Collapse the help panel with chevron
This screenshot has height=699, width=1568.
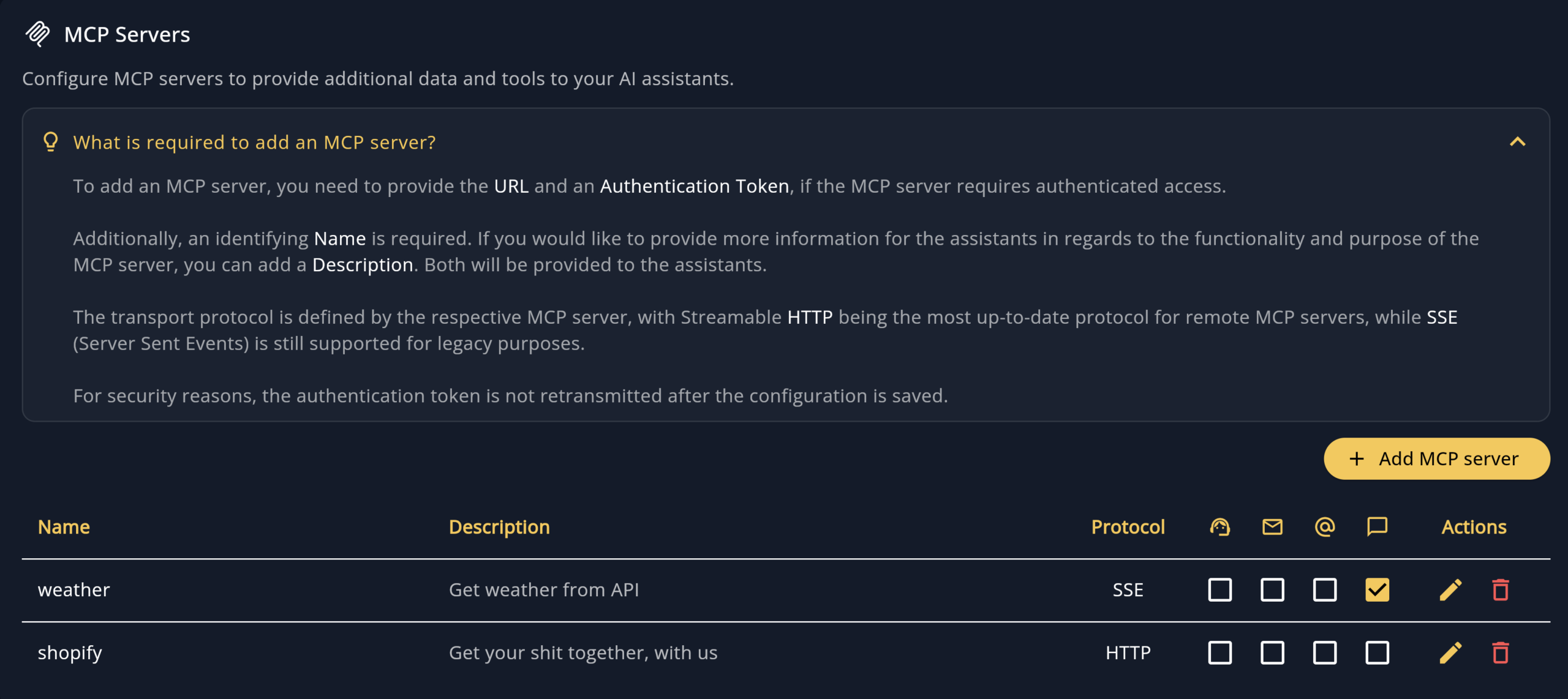coord(1517,142)
